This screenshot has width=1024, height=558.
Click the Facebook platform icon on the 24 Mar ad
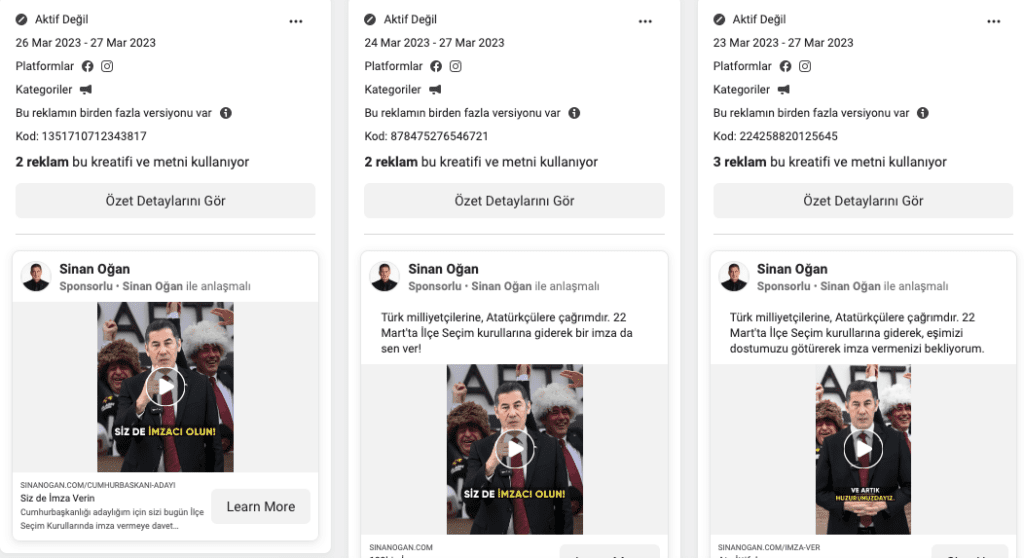[436, 66]
